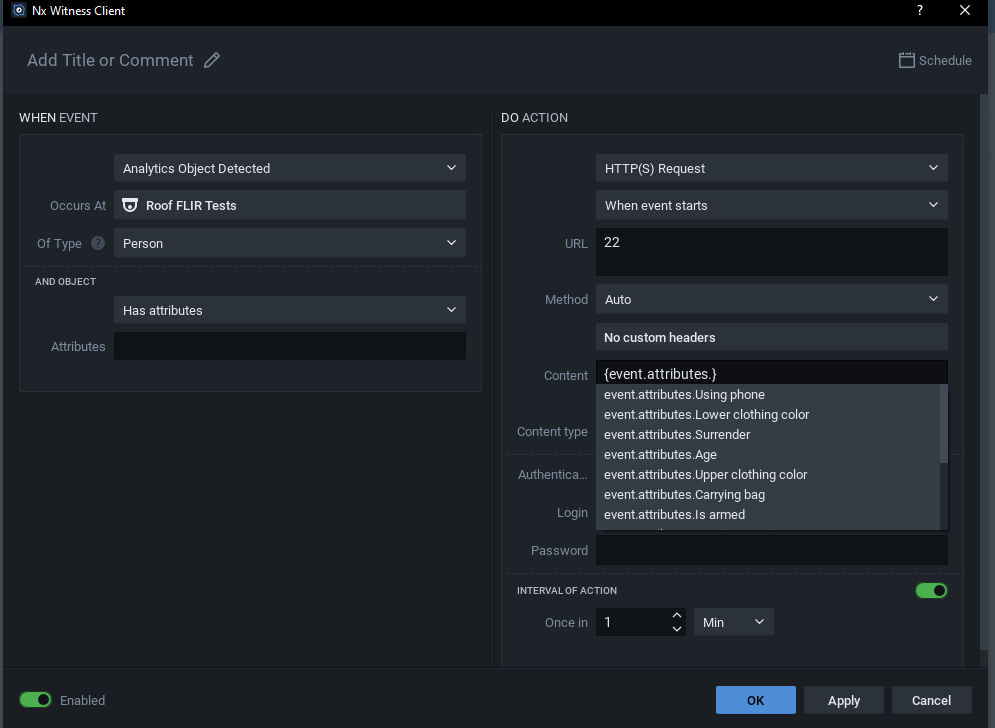Click the Attributes input field
The width and height of the screenshot is (995, 728).
pyautogui.click(x=290, y=346)
